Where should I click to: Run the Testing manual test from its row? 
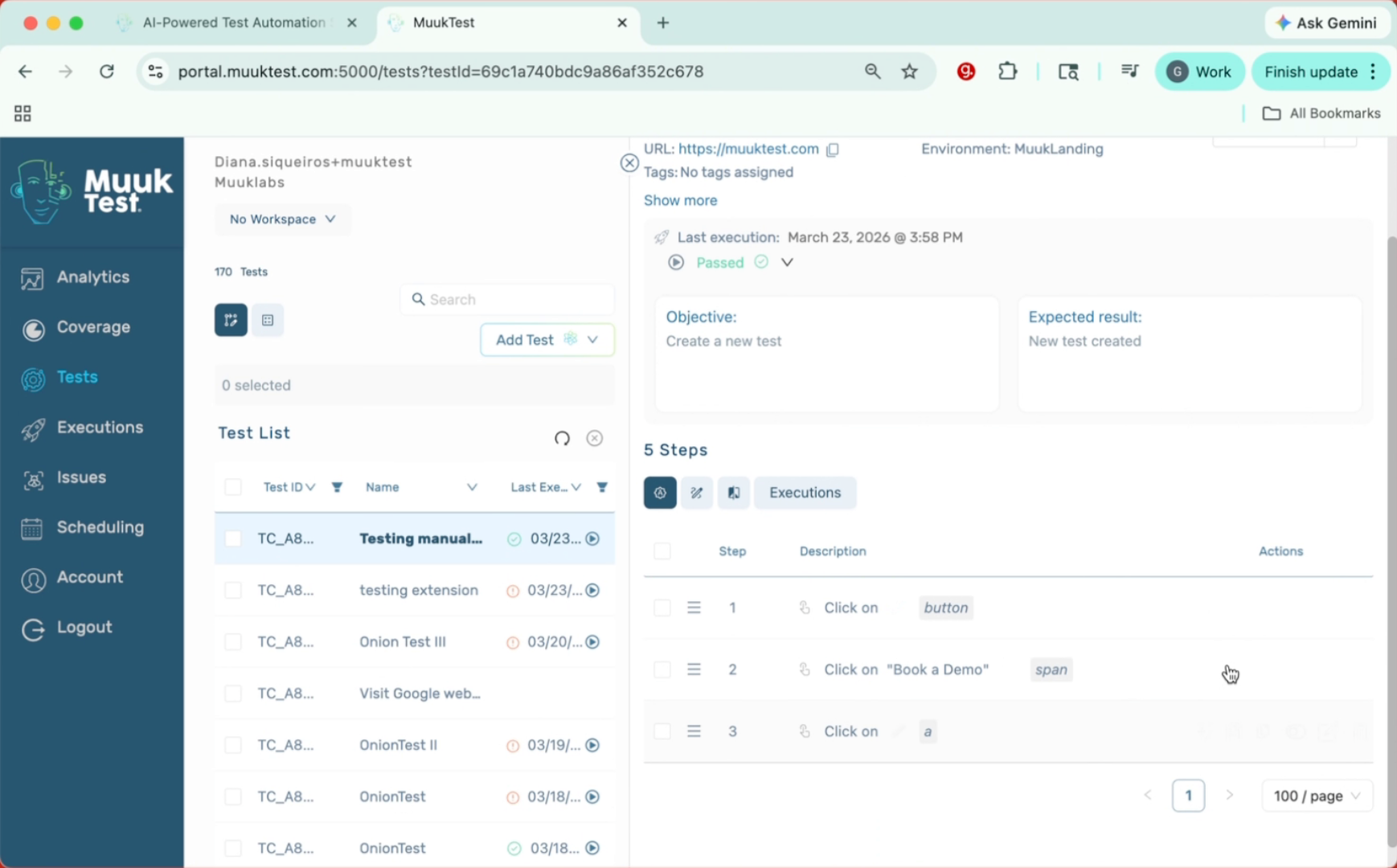(592, 538)
